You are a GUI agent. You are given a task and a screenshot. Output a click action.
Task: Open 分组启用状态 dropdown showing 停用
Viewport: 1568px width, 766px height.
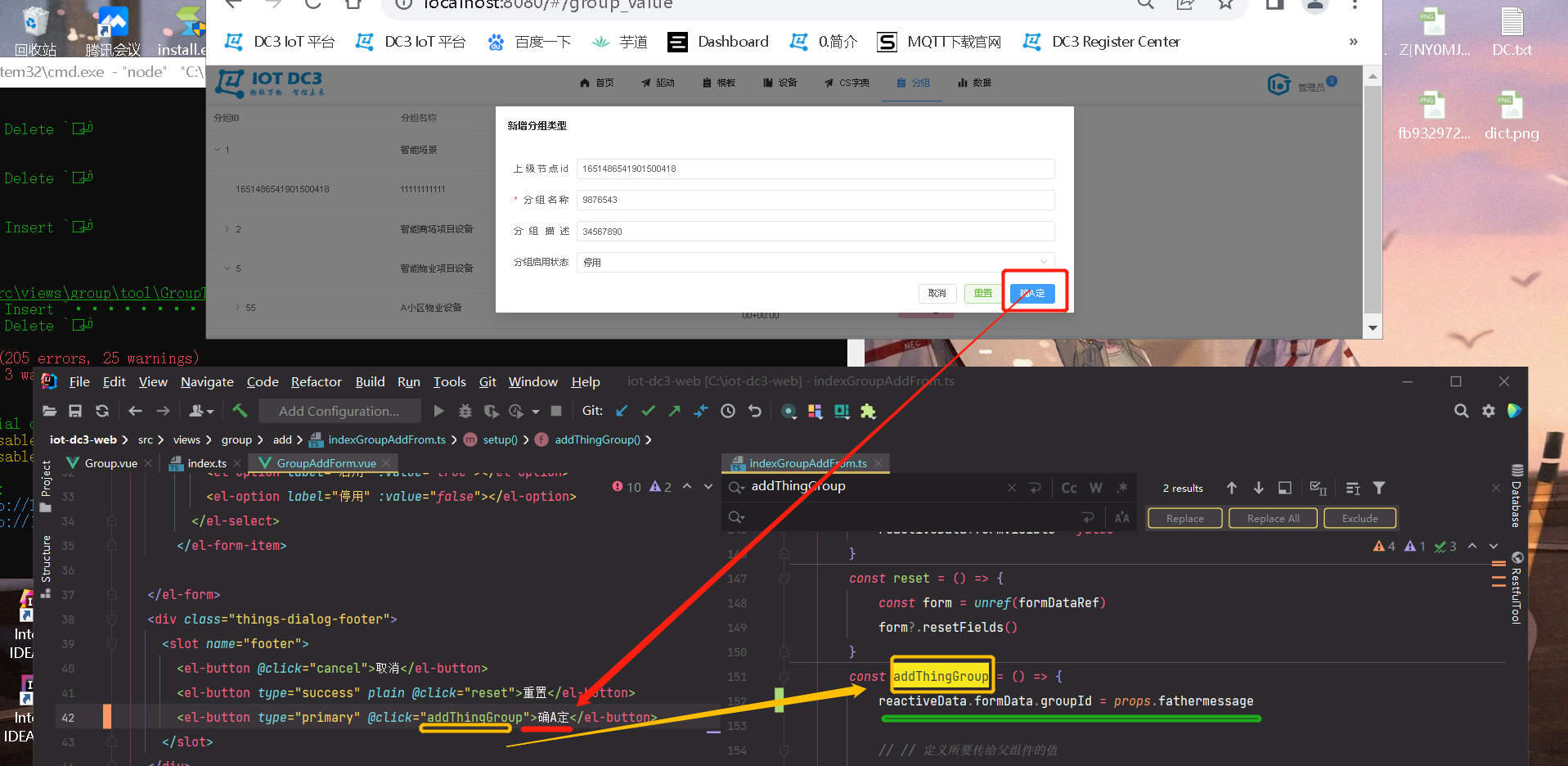pyautogui.click(x=815, y=262)
